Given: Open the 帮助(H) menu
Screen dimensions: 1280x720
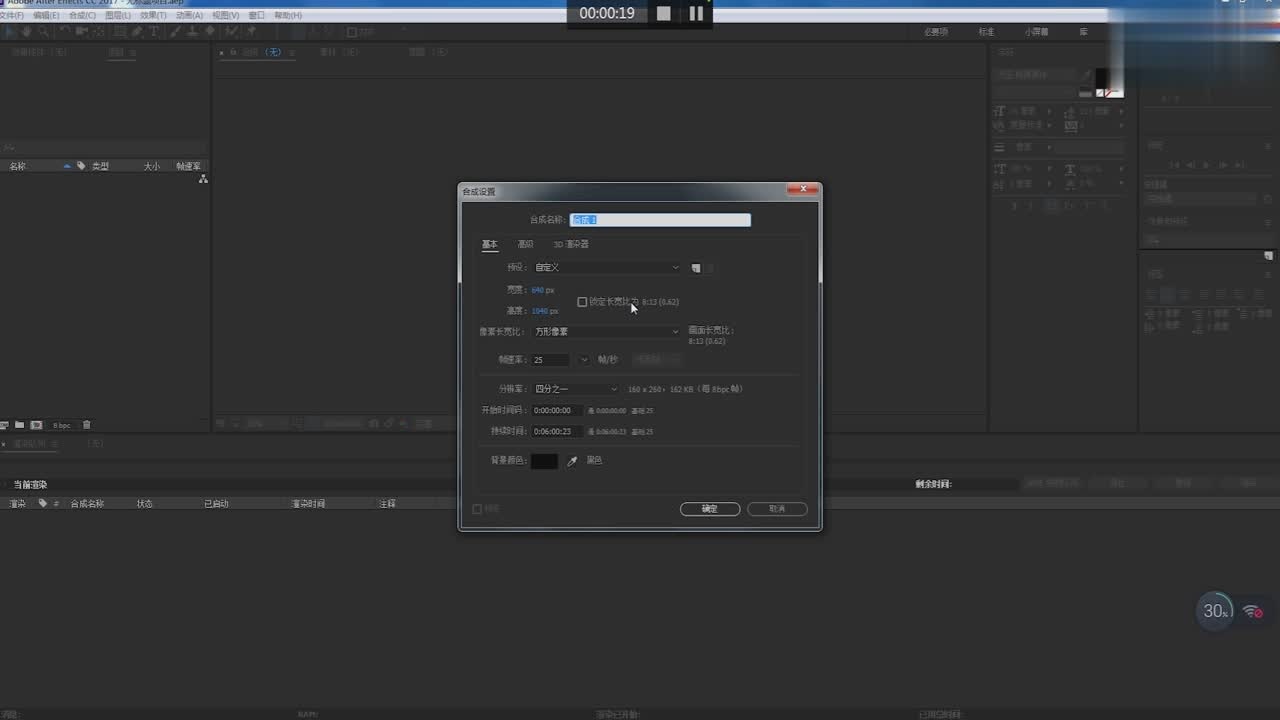Looking at the screenshot, I should 288,16.
